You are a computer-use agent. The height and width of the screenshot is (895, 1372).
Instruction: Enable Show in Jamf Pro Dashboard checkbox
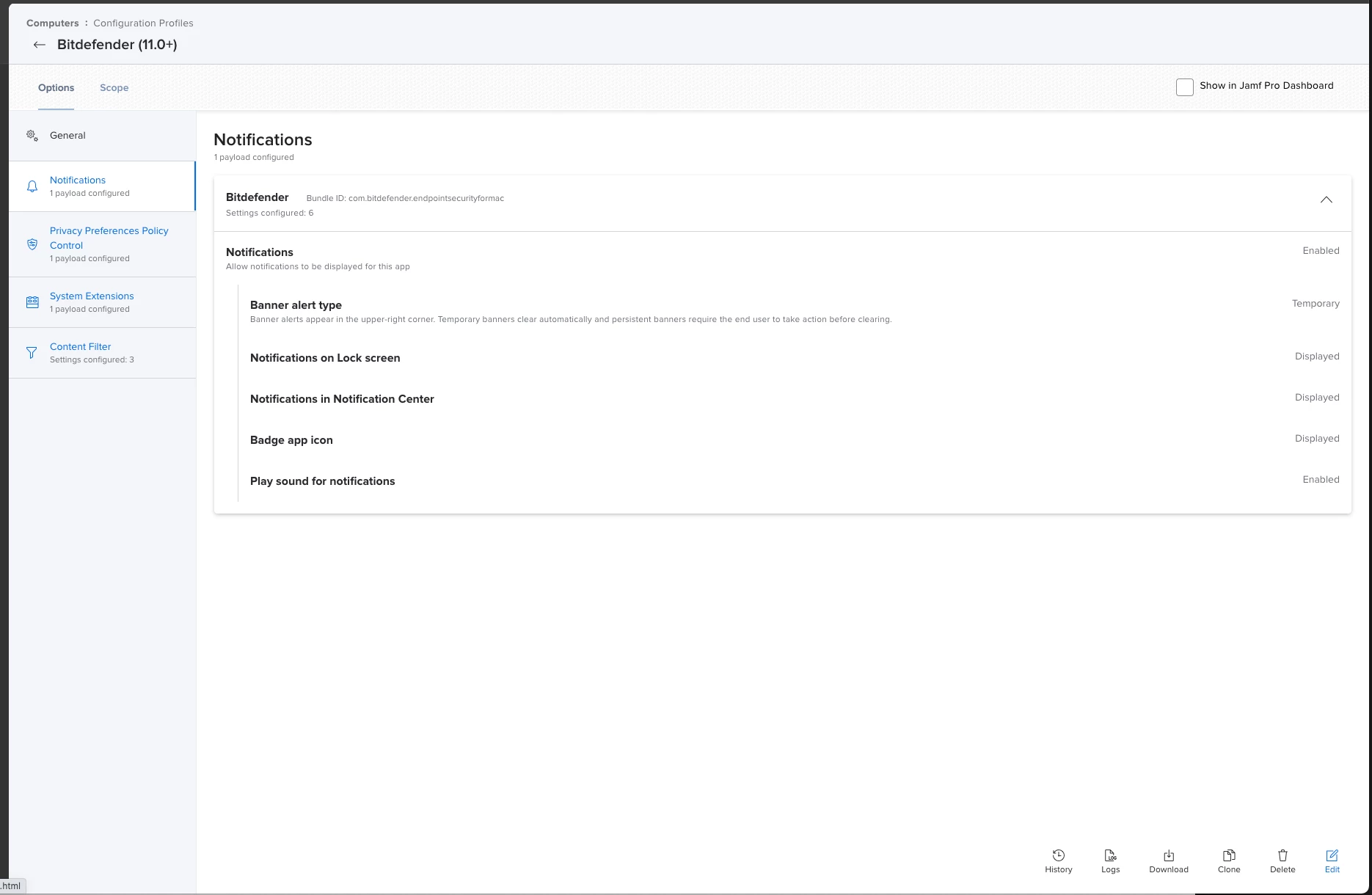pos(1185,87)
